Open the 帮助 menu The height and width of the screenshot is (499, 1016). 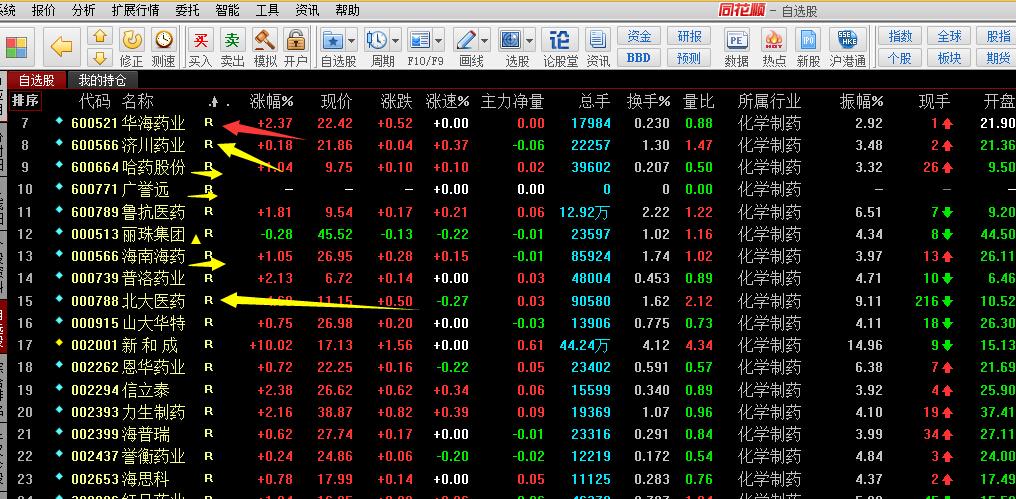[347, 10]
